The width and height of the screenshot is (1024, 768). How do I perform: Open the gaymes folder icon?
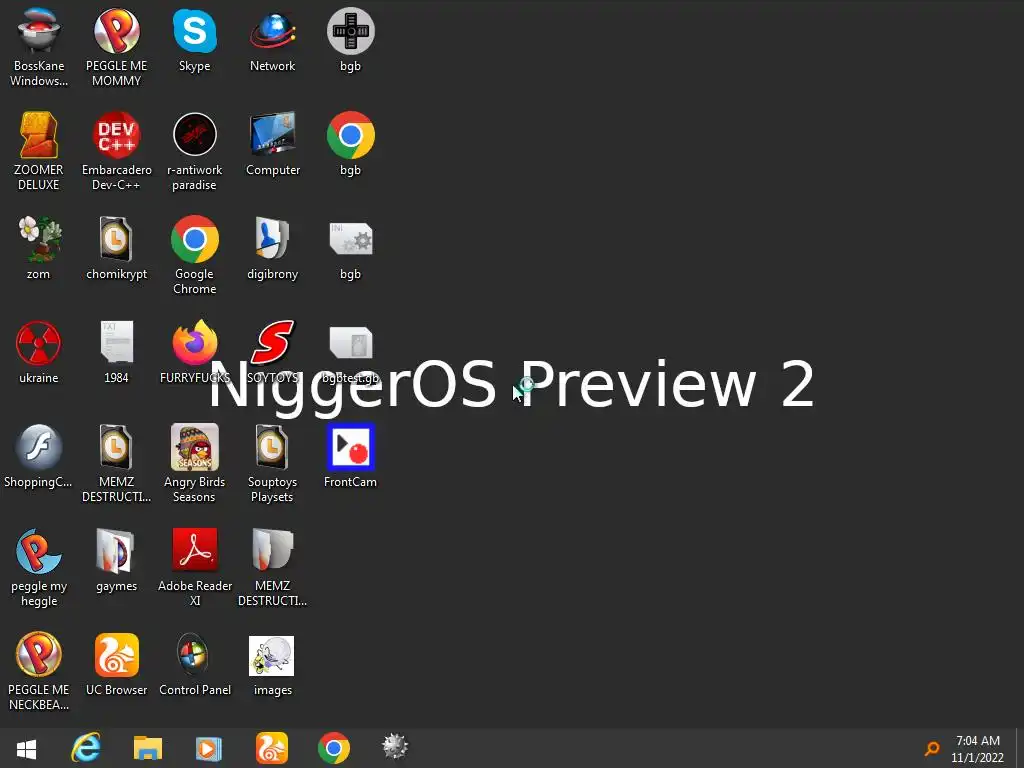pyautogui.click(x=116, y=560)
